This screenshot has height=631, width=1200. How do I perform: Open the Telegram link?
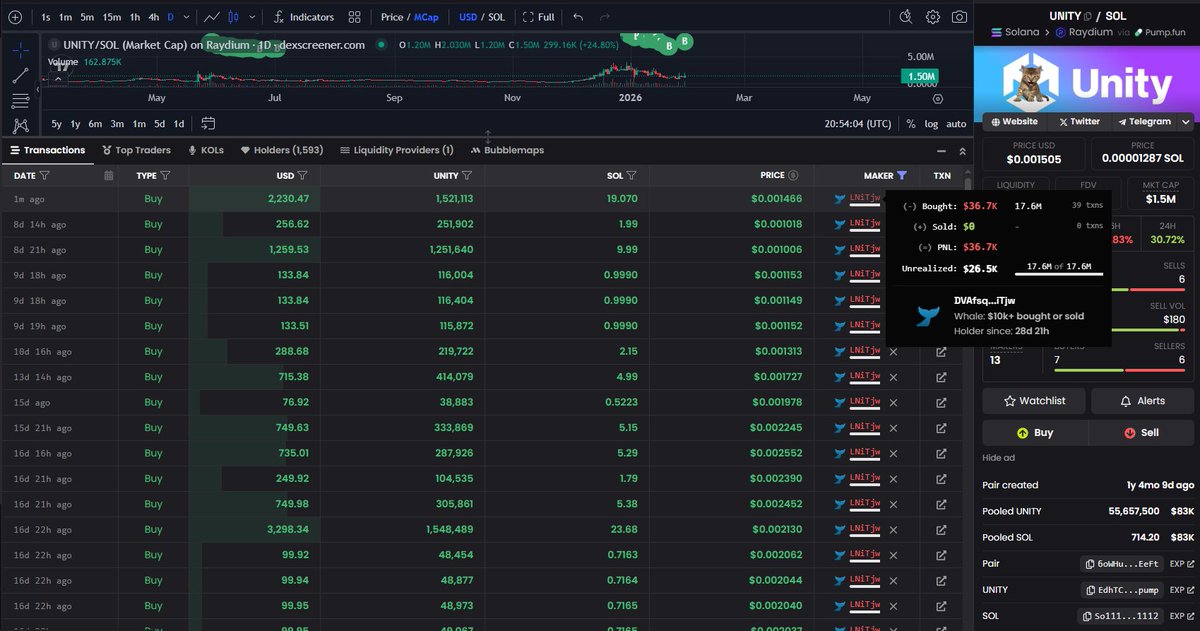click(x=1143, y=122)
